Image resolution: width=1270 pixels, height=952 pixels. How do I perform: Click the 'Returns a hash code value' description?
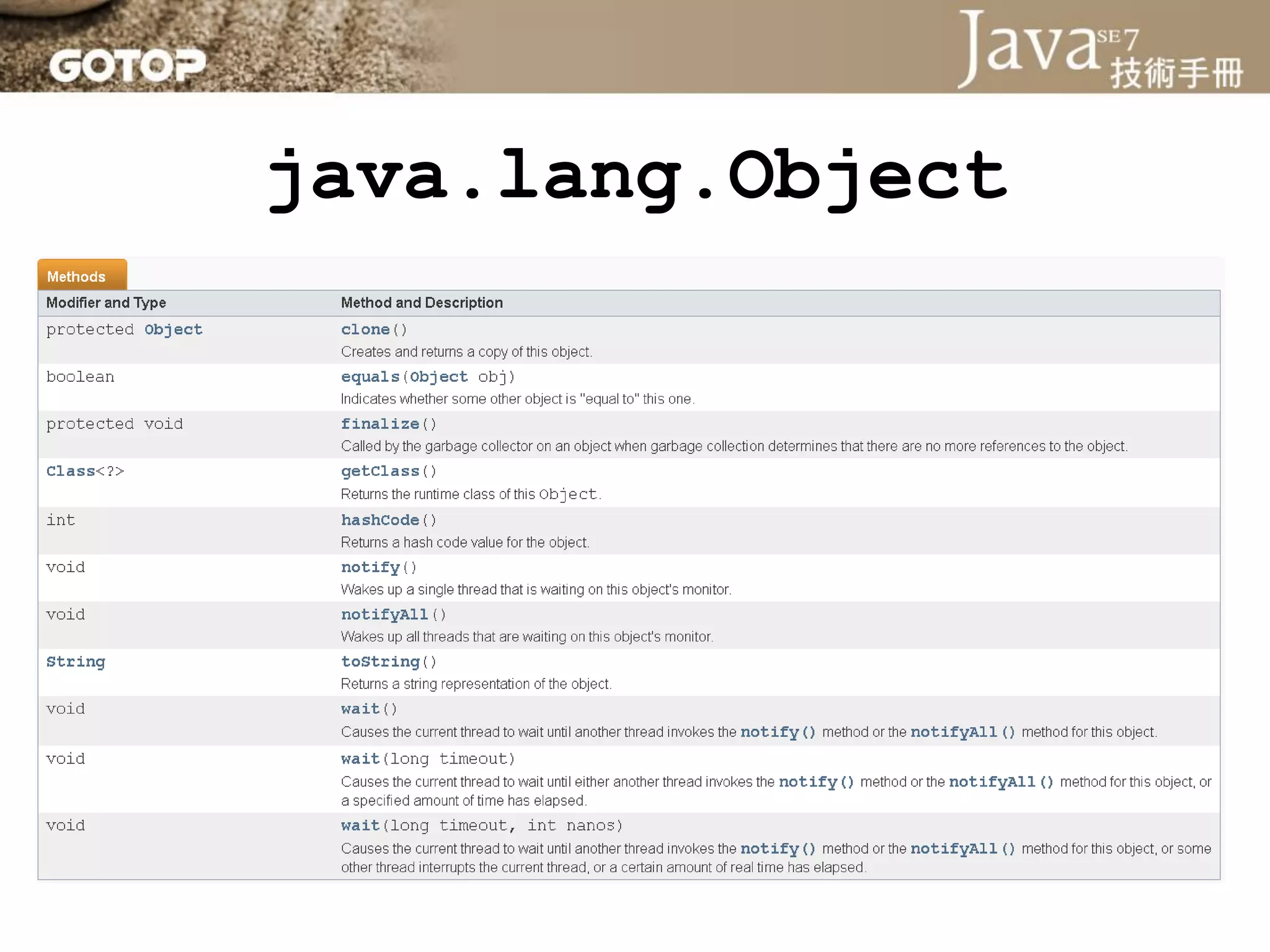[x=465, y=542]
